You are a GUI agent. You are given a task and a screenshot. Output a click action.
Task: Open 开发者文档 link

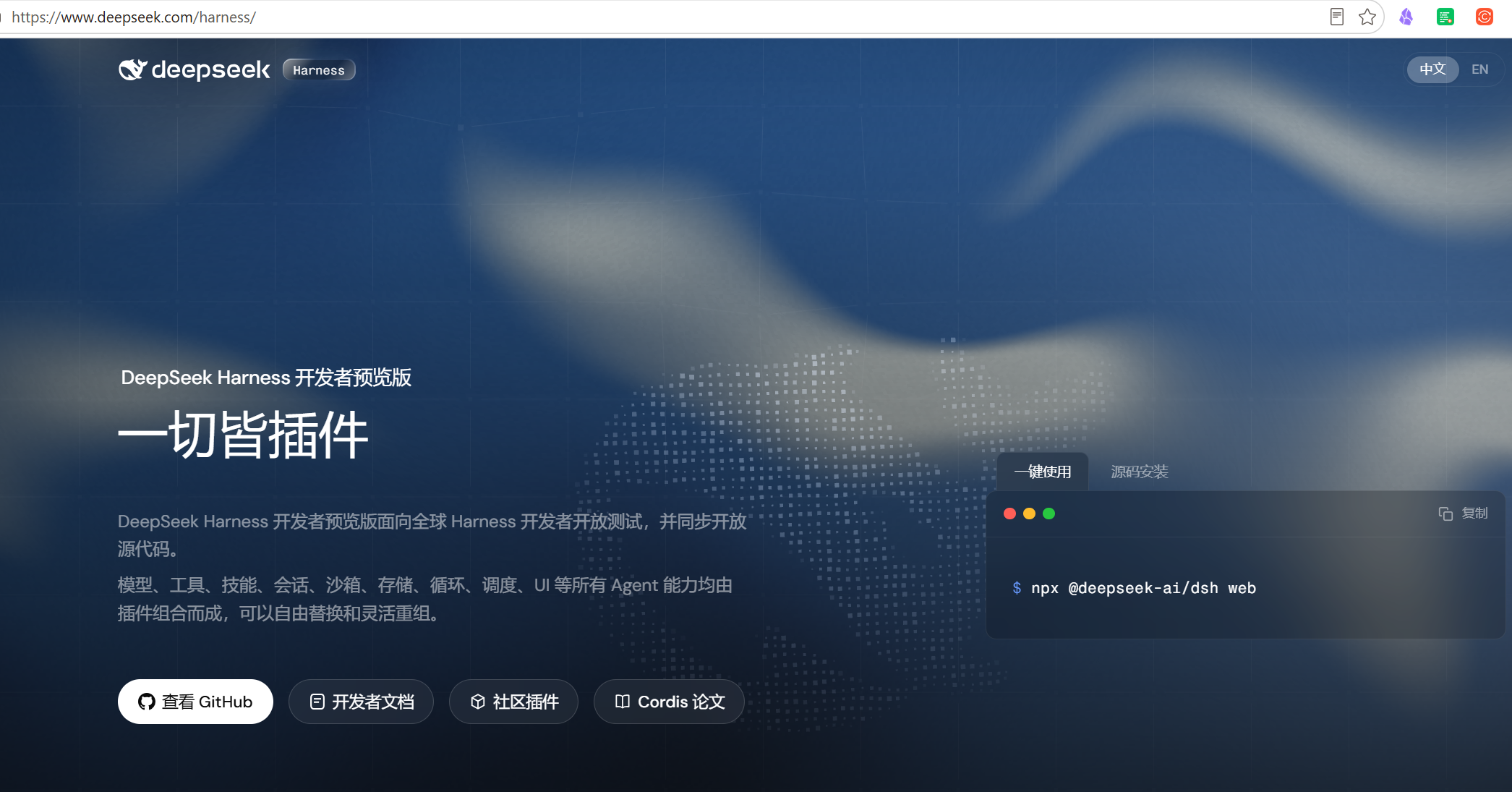[361, 702]
